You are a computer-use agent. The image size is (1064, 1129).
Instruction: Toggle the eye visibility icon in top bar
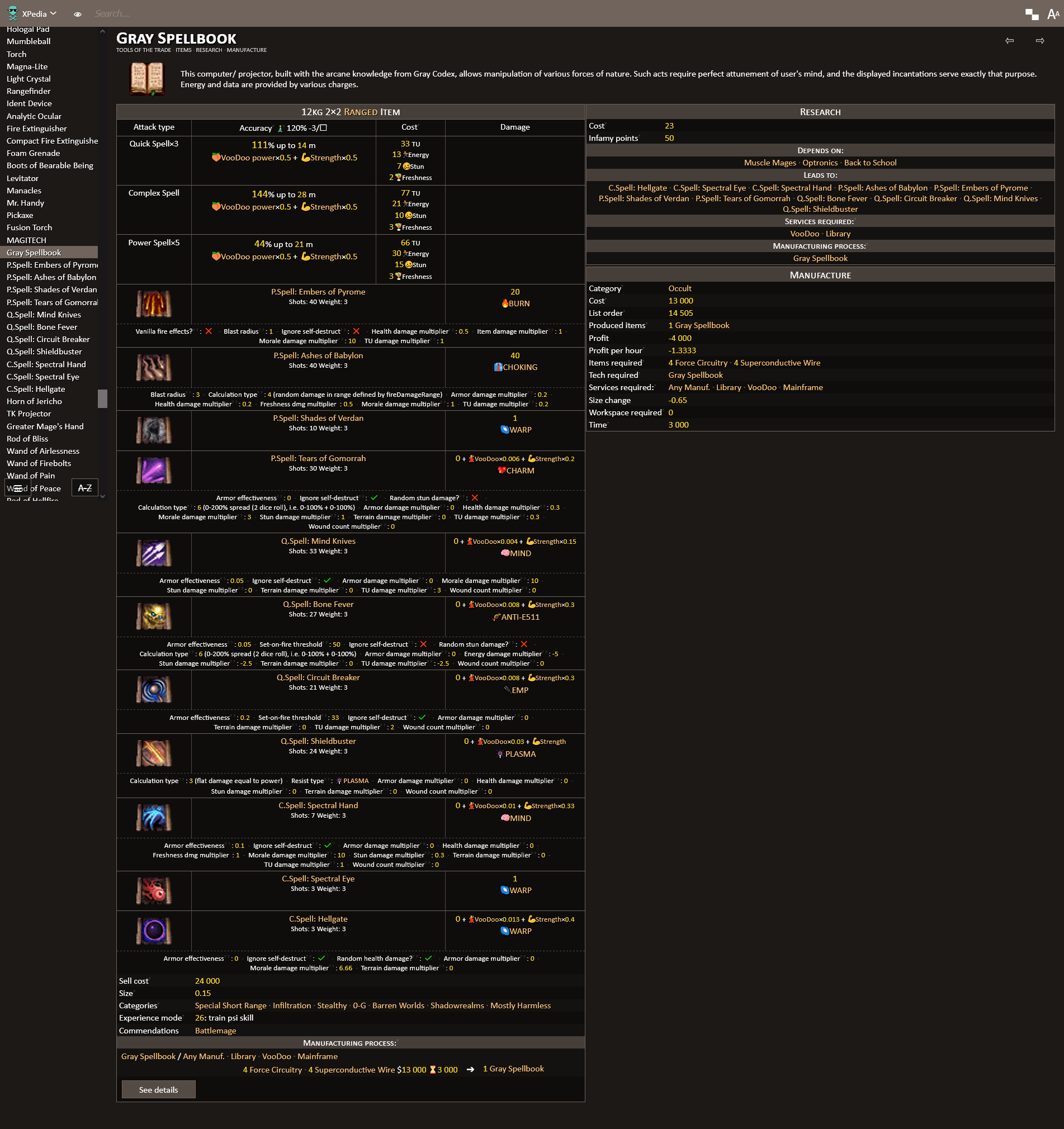click(77, 14)
